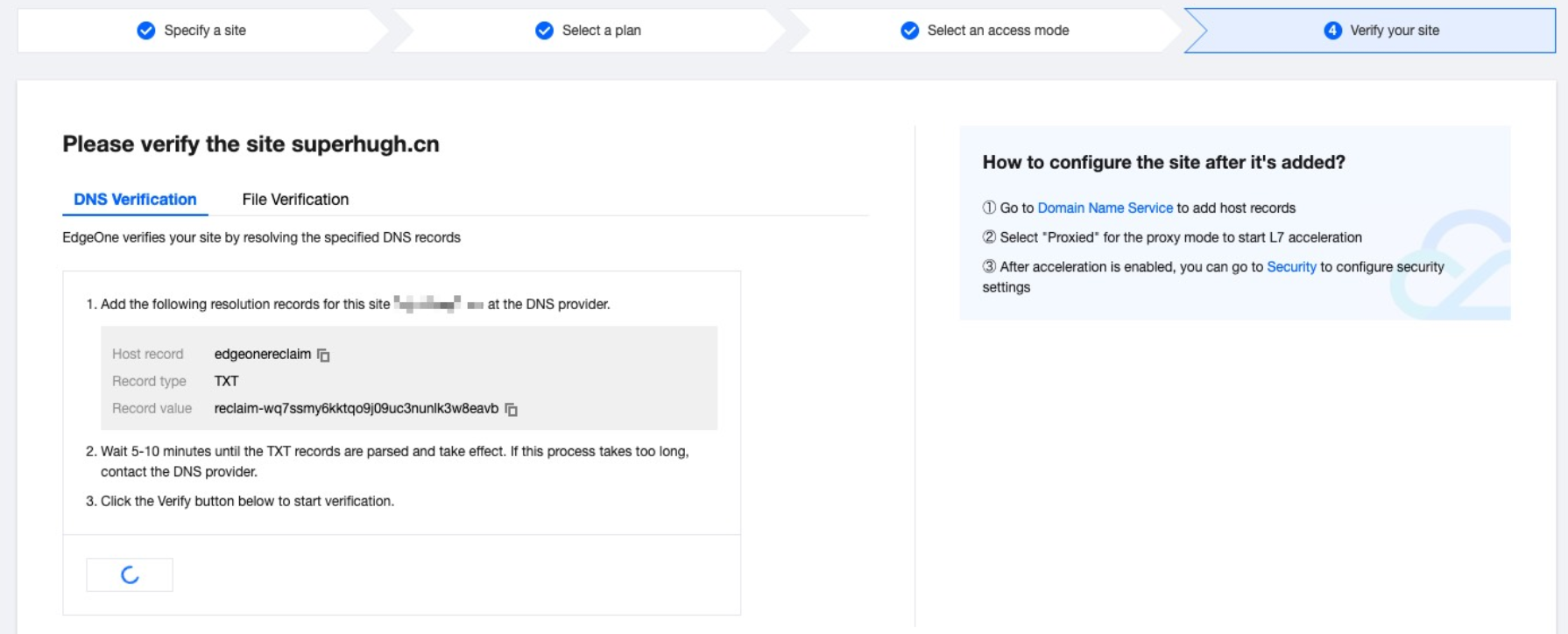Click the cloud watermark in the help panel
Screen dimensions: 1568x634
1454,263
